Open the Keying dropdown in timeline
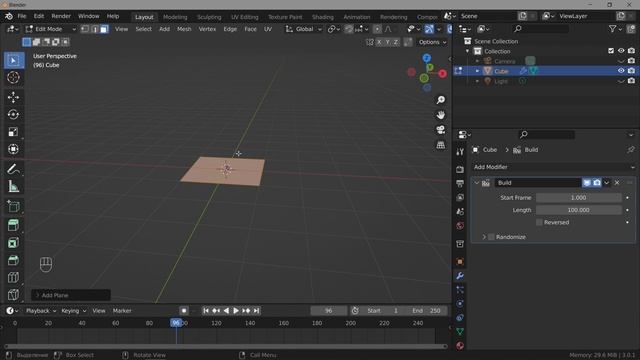Image resolution: width=640 pixels, height=360 pixels. (73, 311)
